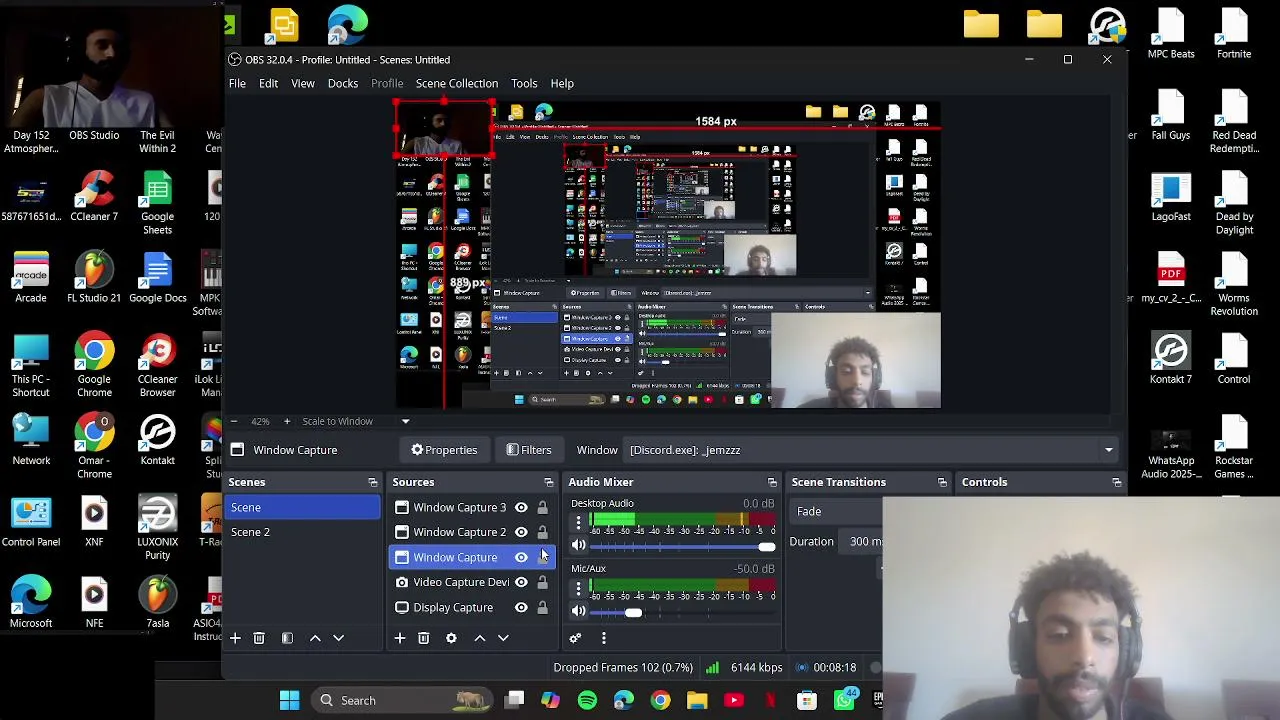
Task: Select Display Capture source row
Action: coord(472,607)
